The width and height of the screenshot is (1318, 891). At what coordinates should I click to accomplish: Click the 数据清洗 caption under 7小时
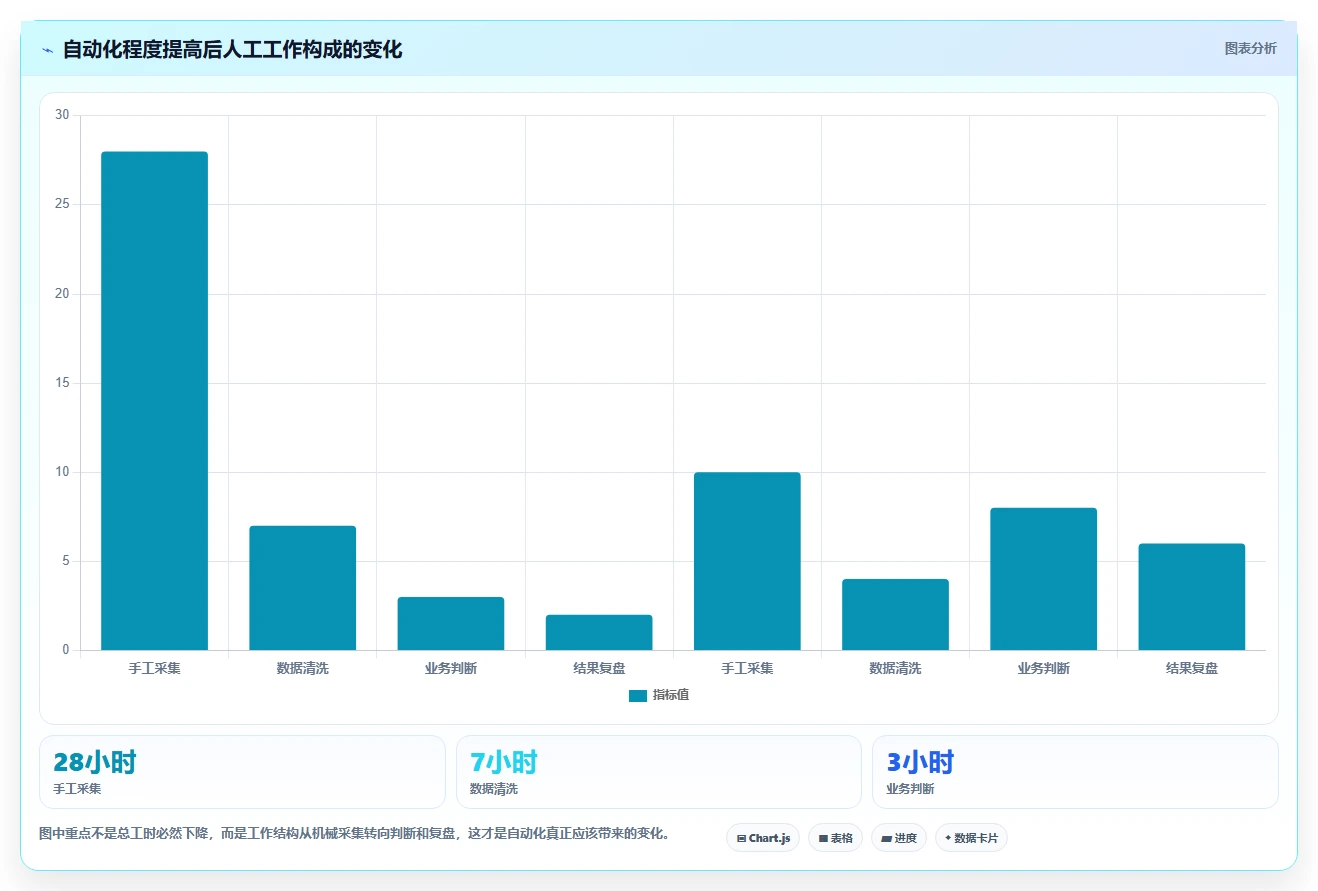494,789
